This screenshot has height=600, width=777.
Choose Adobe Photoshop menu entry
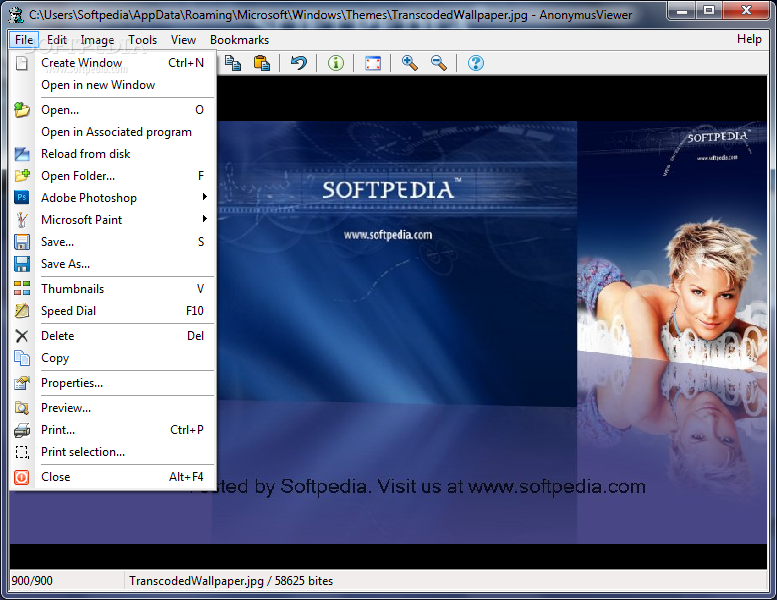(113, 198)
